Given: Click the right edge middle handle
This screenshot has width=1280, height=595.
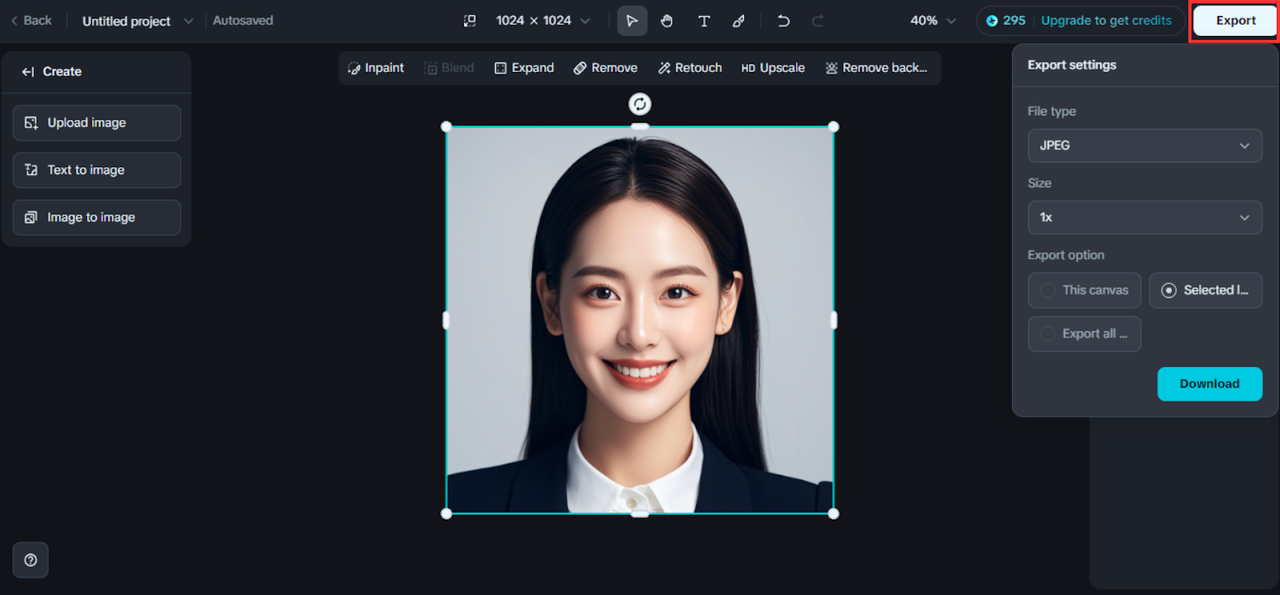Looking at the screenshot, I should click(833, 320).
